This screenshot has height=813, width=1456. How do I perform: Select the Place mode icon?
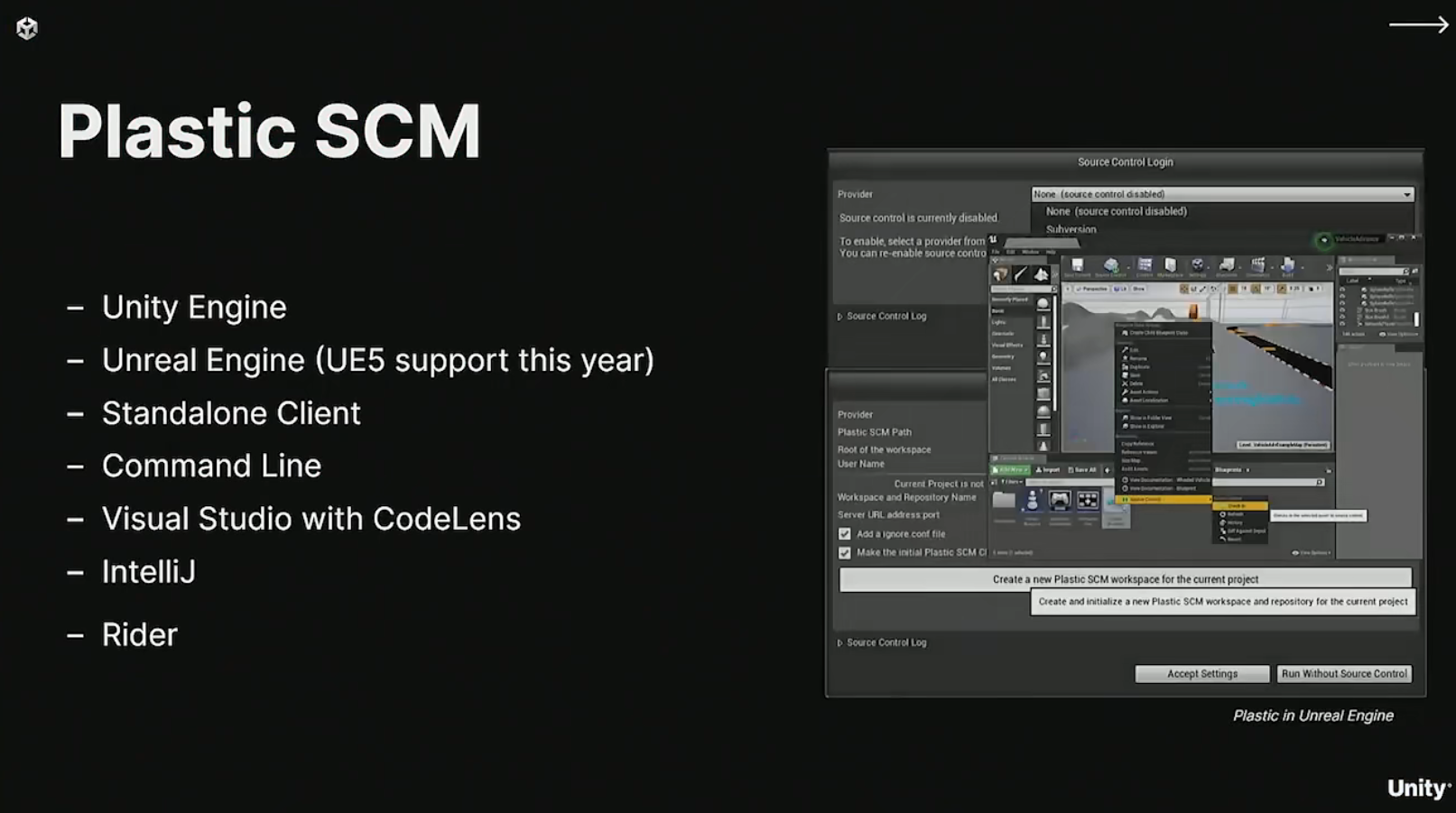pos(1001,274)
